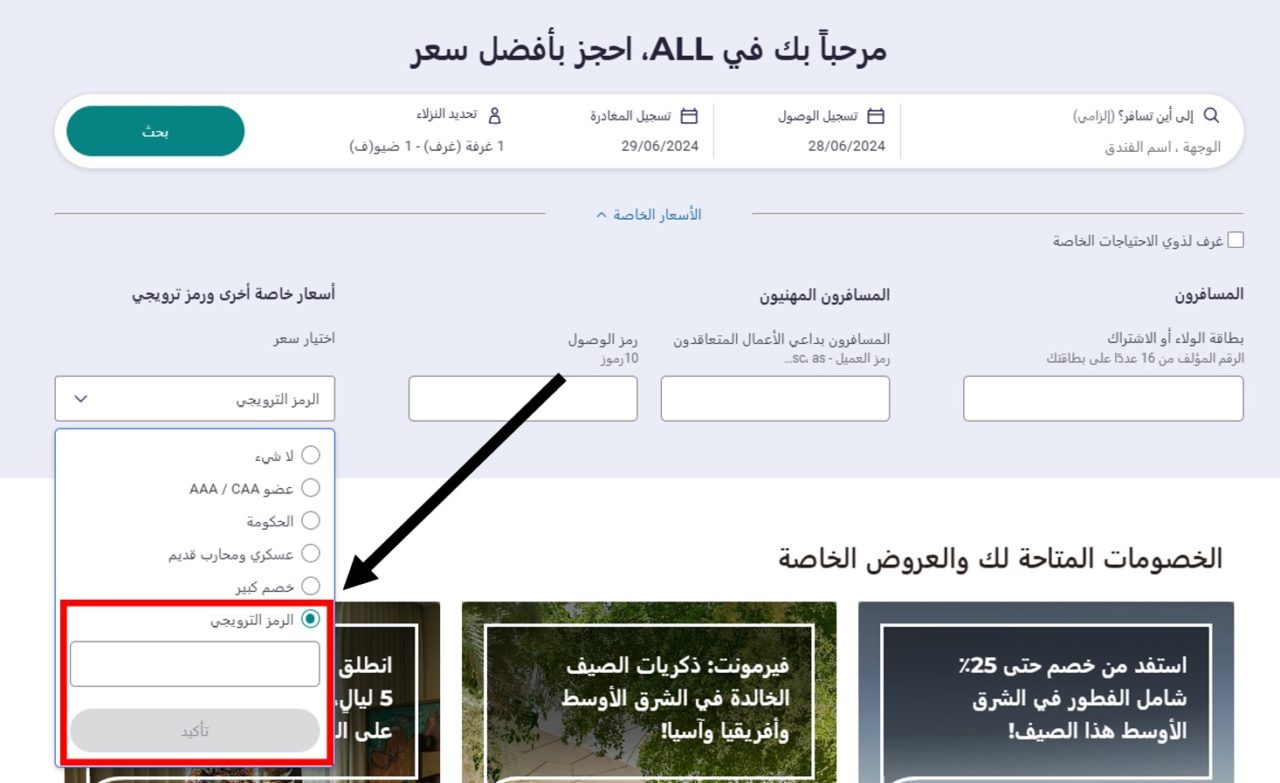Click the search magnifier icon in destination field

(1211, 116)
